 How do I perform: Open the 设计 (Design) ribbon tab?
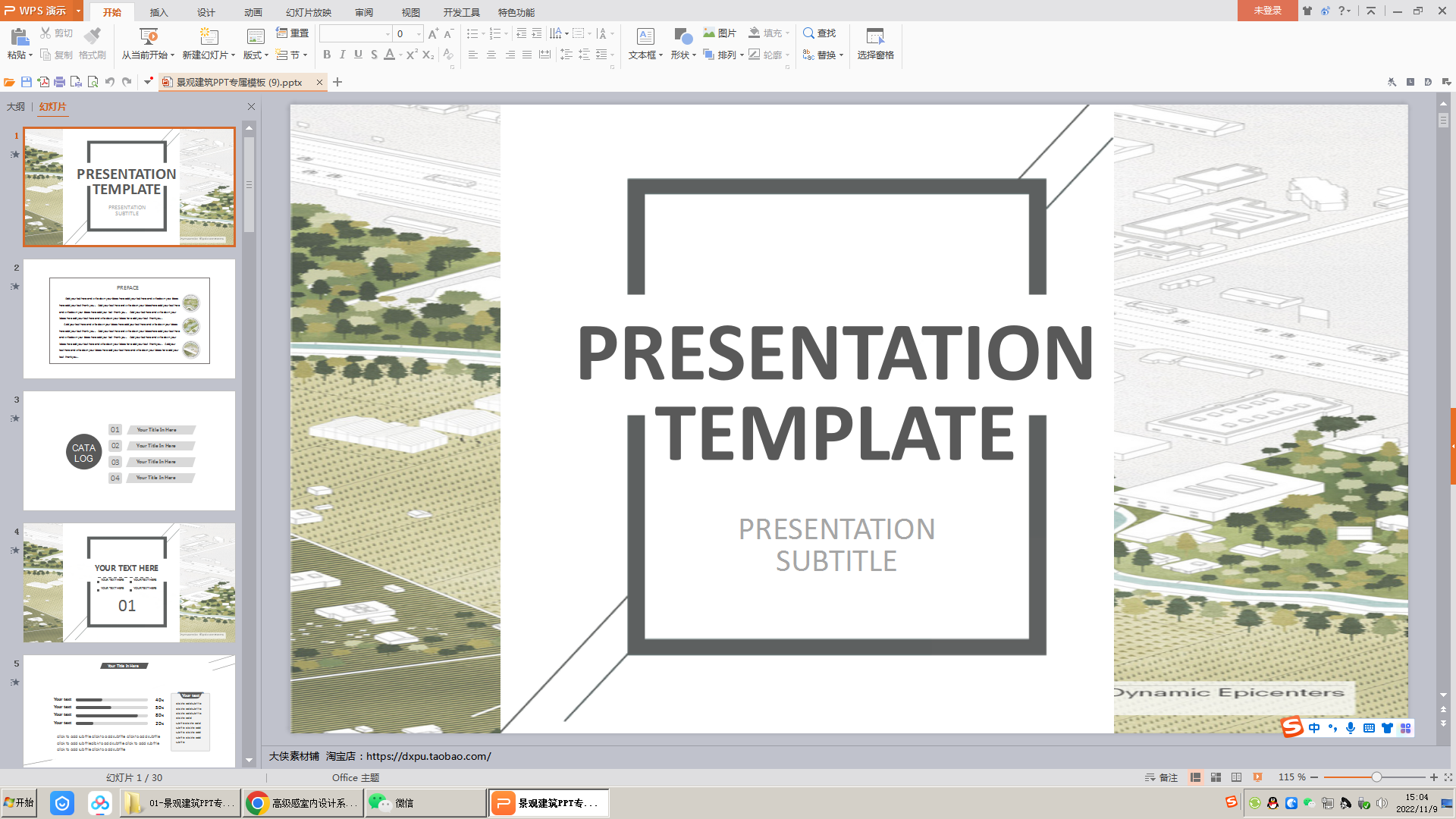pos(206,12)
